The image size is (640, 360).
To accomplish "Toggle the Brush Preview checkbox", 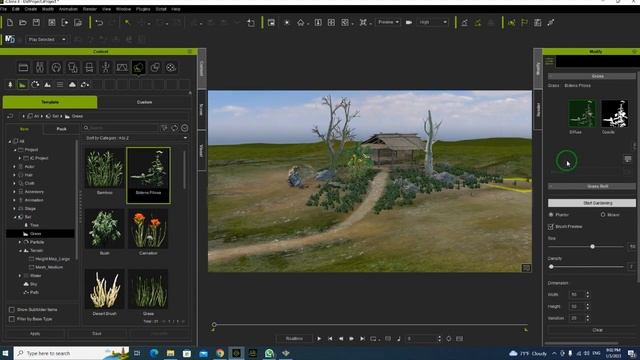I will [x=551, y=227].
